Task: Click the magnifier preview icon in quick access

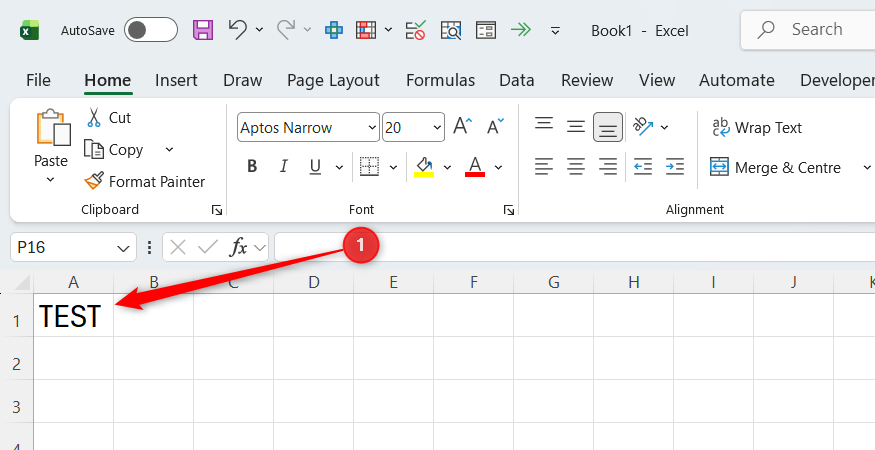Action: click(451, 30)
